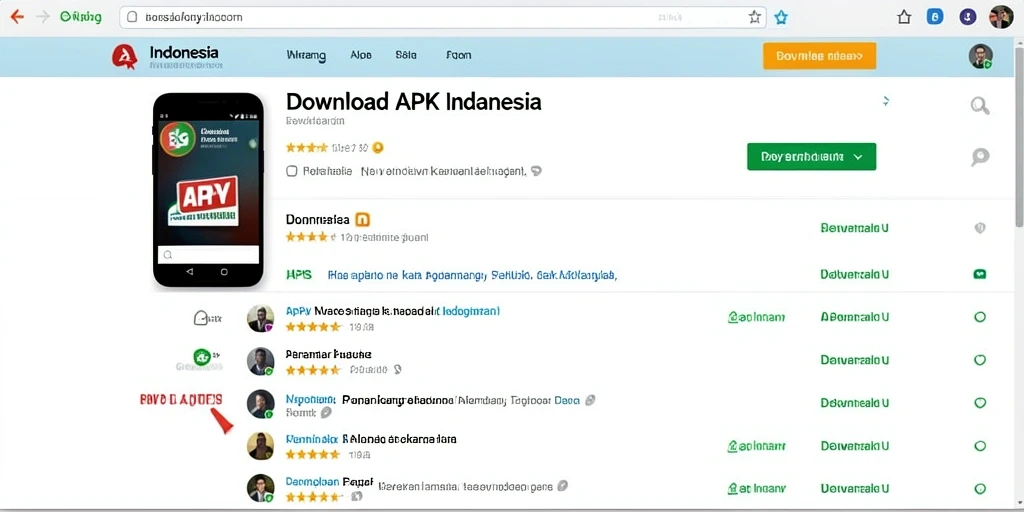Select the green circle in Nspontam row
1024x512 pixels.
click(x=980, y=403)
